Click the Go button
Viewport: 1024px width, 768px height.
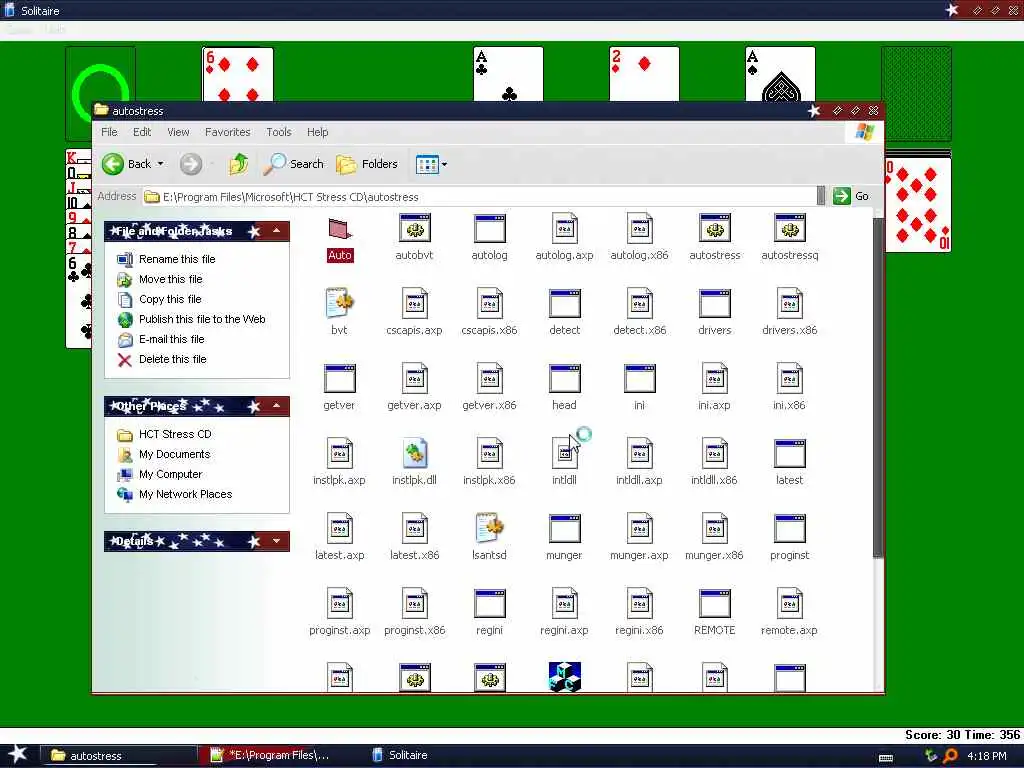tap(852, 196)
